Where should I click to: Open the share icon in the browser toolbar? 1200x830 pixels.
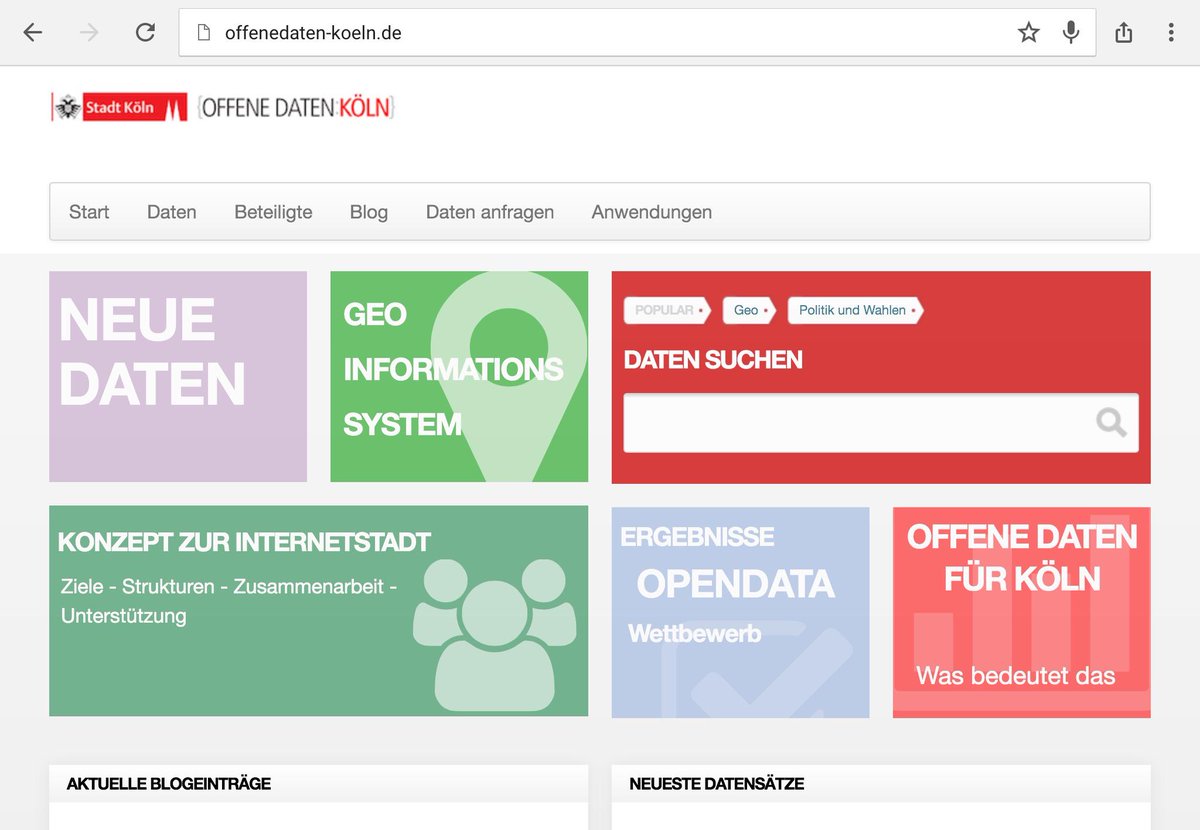[1124, 33]
